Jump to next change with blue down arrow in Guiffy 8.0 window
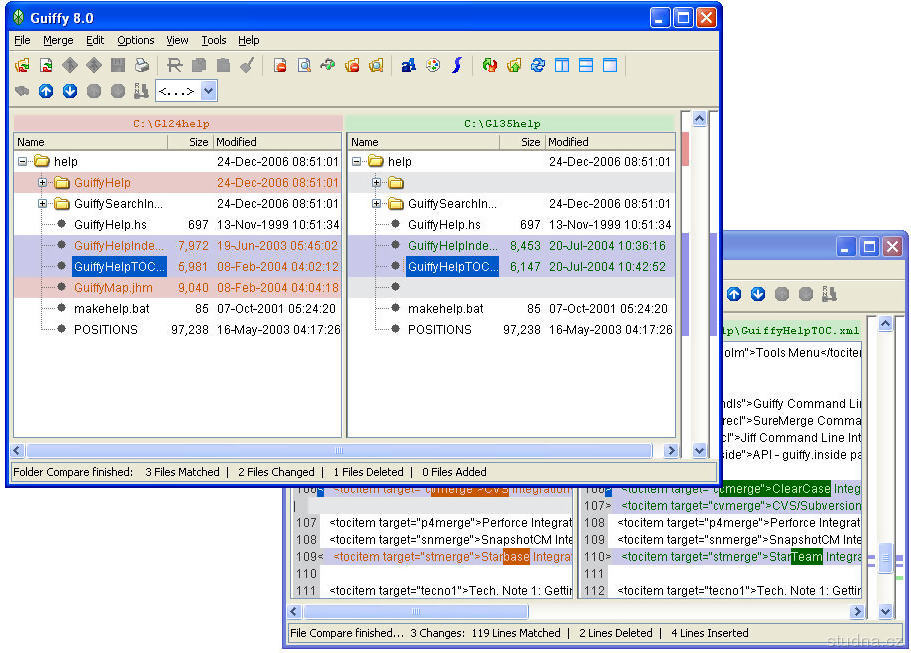Screen dimensions: 911x653 click(x=70, y=91)
